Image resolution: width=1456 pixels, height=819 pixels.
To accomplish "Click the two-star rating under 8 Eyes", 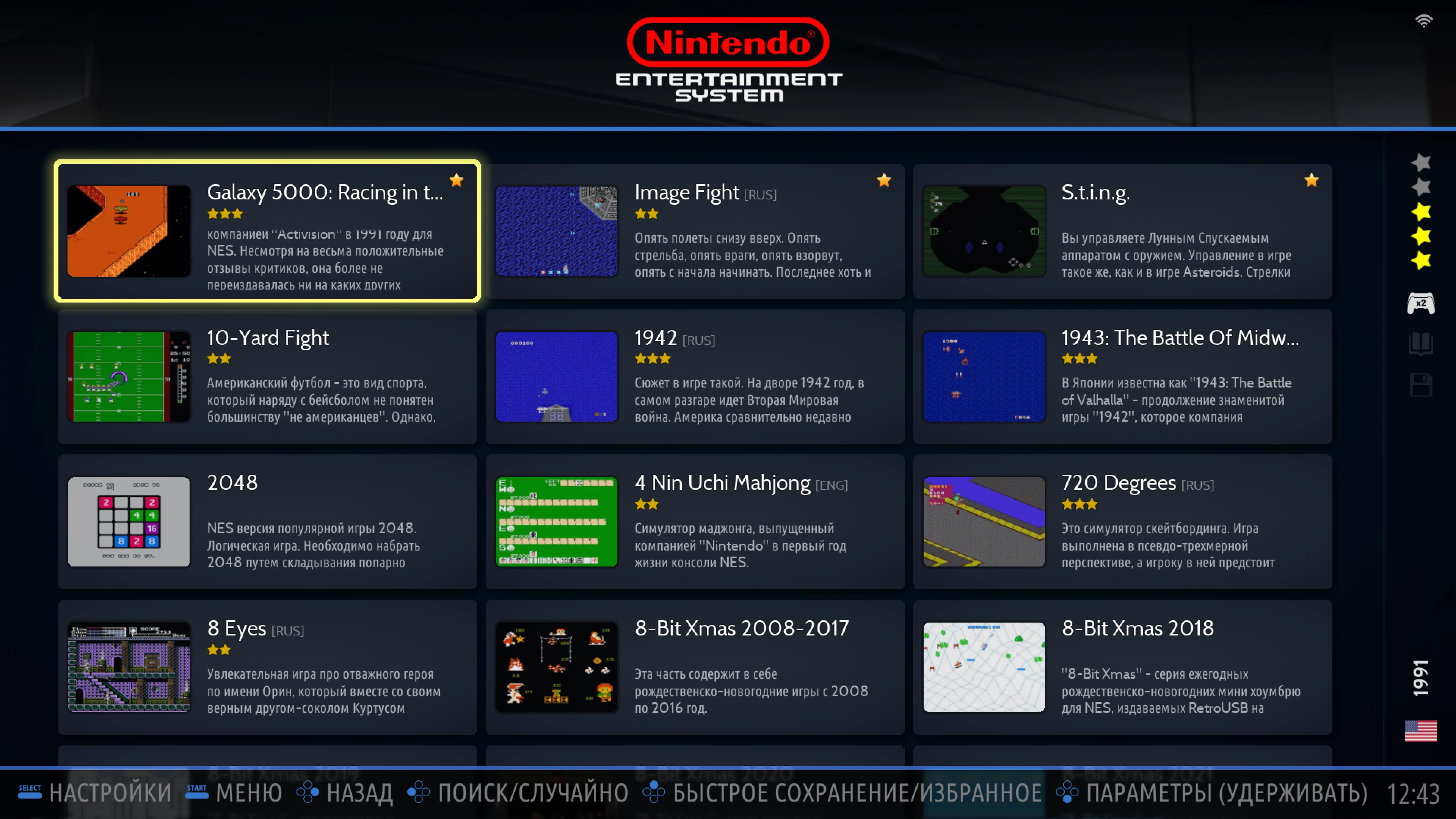I will point(219,650).
